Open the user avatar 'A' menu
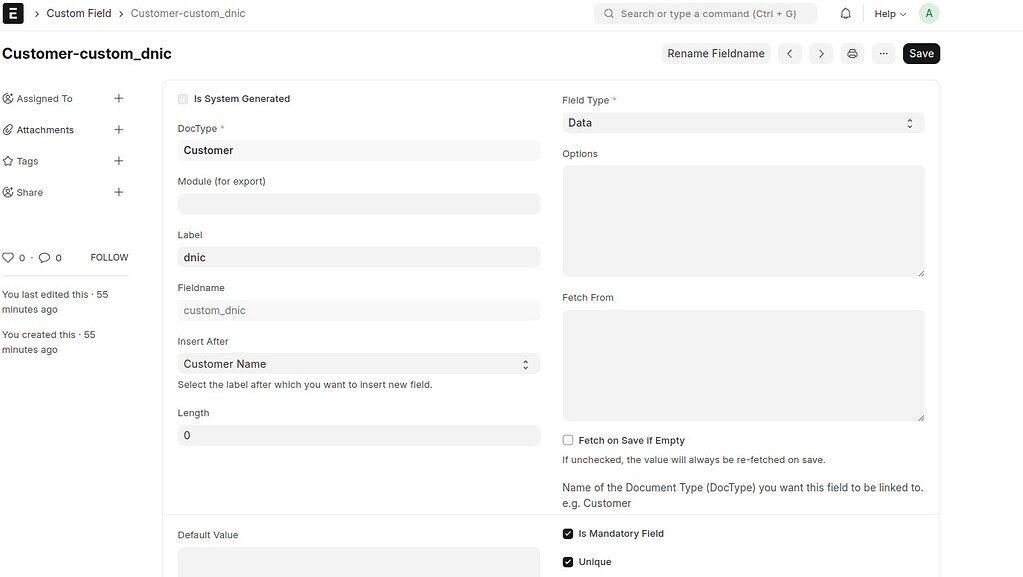The width and height of the screenshot is (1023, 577). (x=928, y=13)
